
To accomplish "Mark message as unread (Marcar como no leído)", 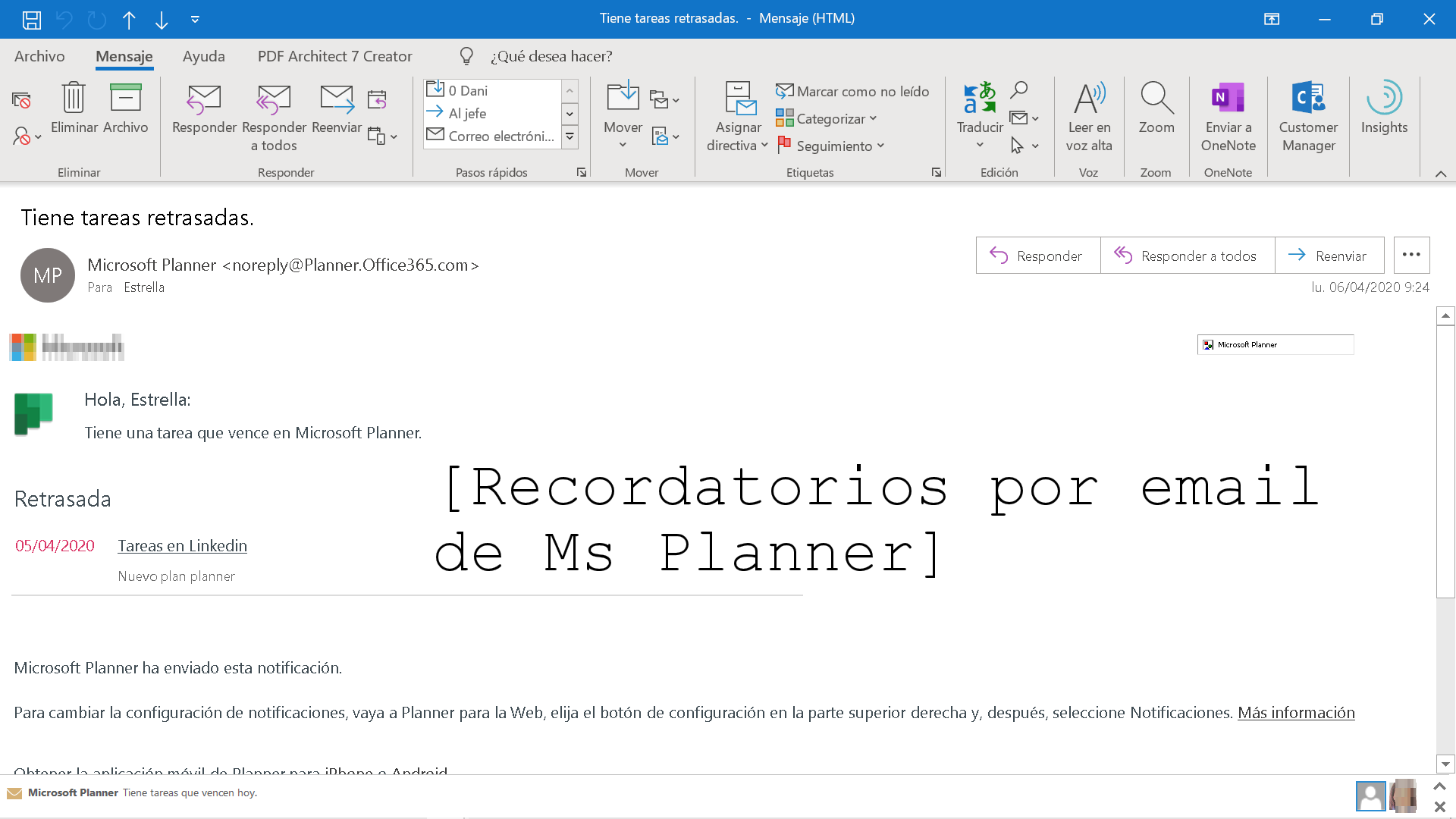I will coord(852,91).
